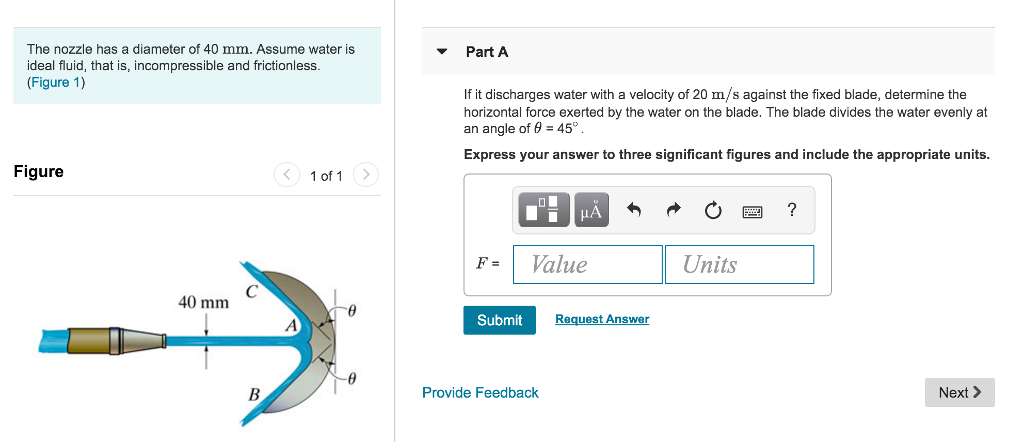Screen dimensions: 1024x442
Task: Go to Next question button
Action: 959,392
